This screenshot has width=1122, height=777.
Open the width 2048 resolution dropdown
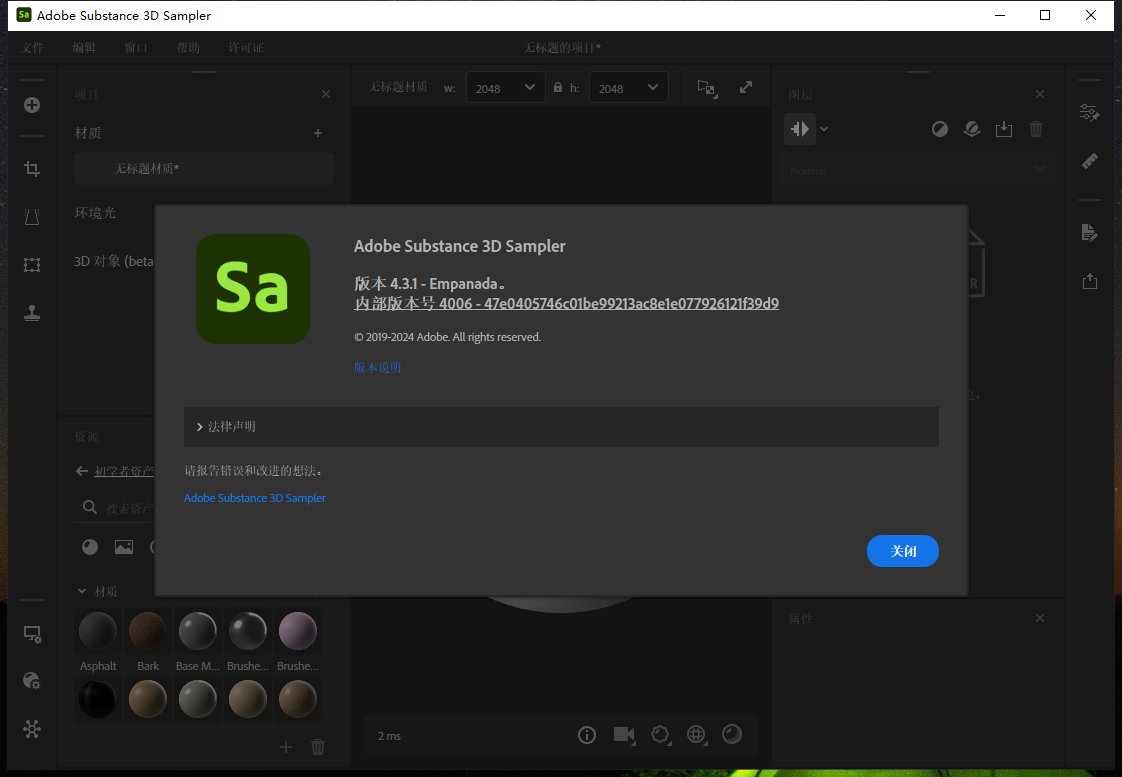pos(505,87)
